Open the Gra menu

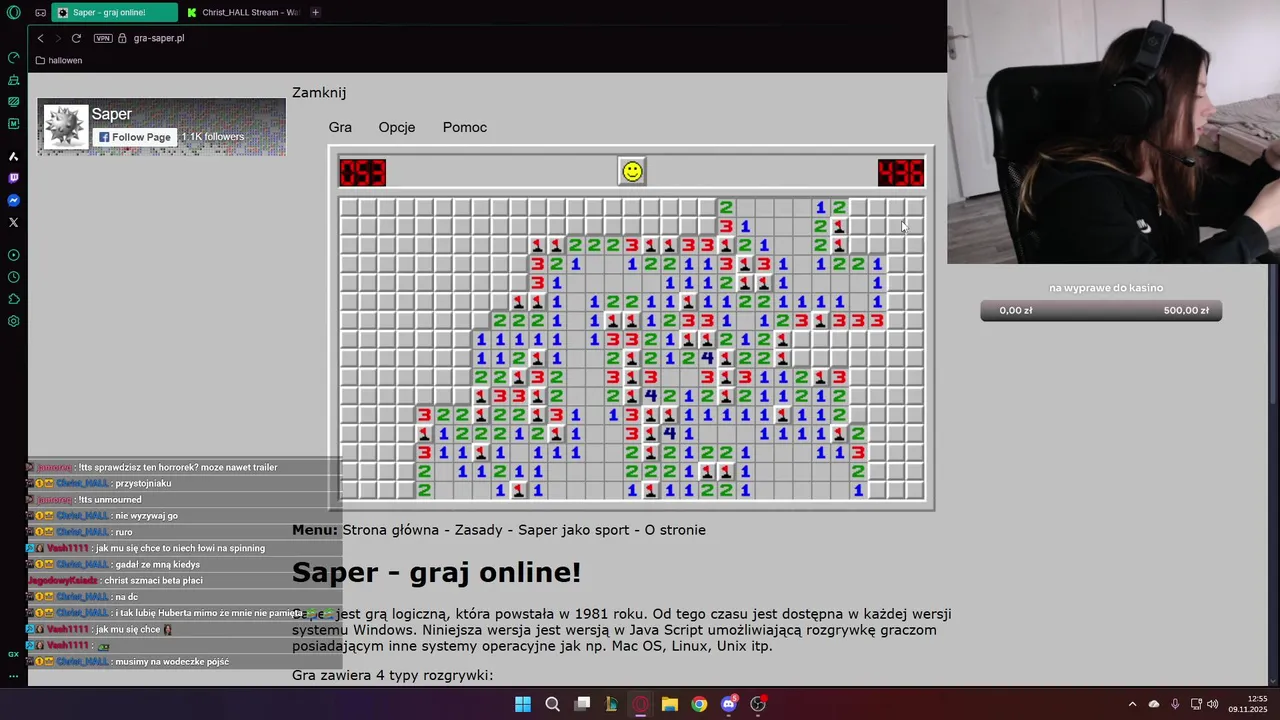tap(340, 127)
